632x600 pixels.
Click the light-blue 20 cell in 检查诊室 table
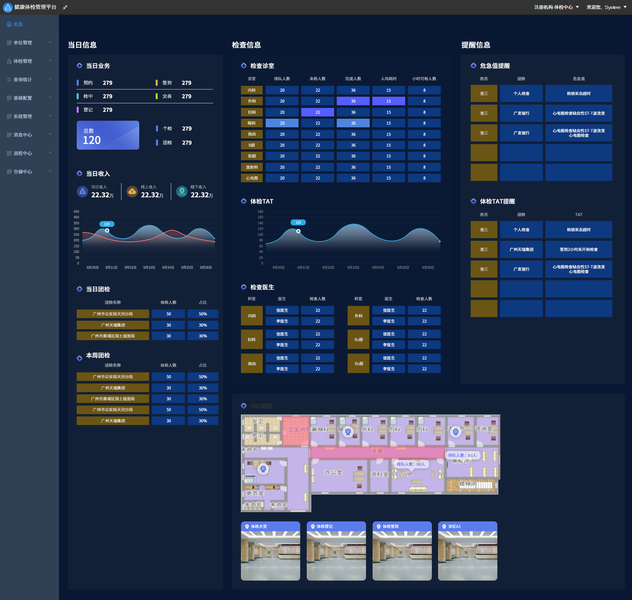click(x=282, y=123)
